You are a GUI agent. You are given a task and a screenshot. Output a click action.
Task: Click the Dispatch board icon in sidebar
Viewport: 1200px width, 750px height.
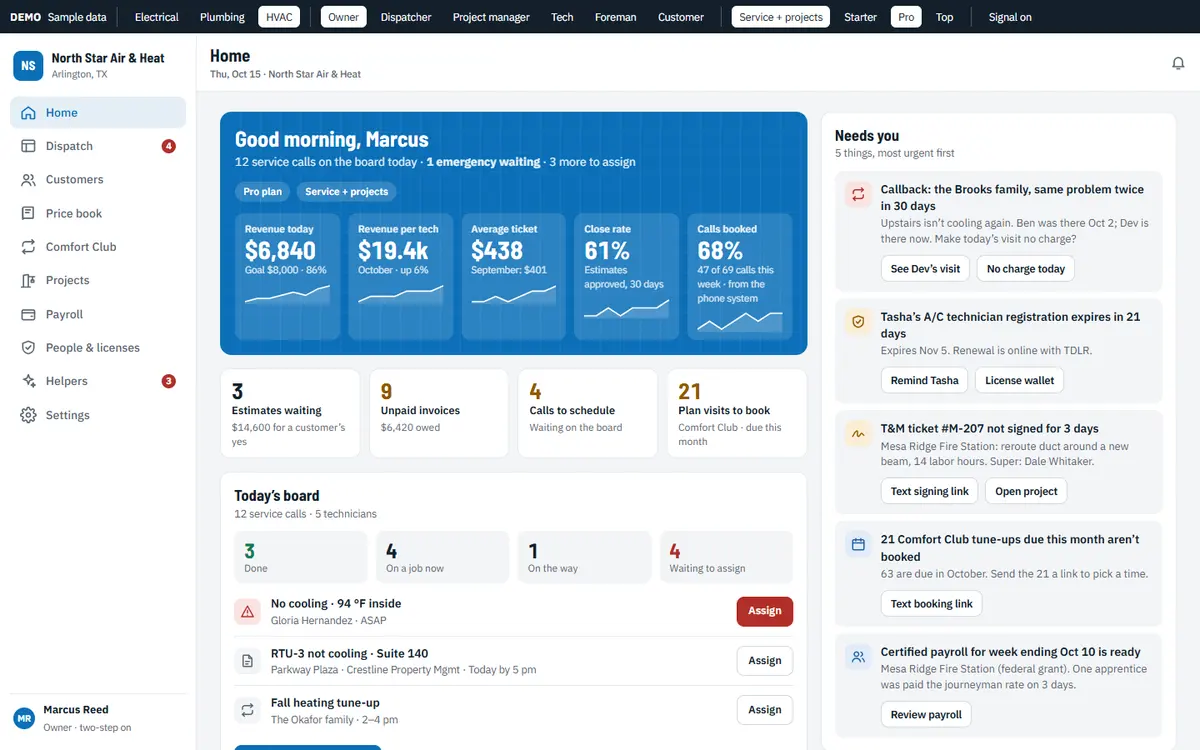[28, 146]
